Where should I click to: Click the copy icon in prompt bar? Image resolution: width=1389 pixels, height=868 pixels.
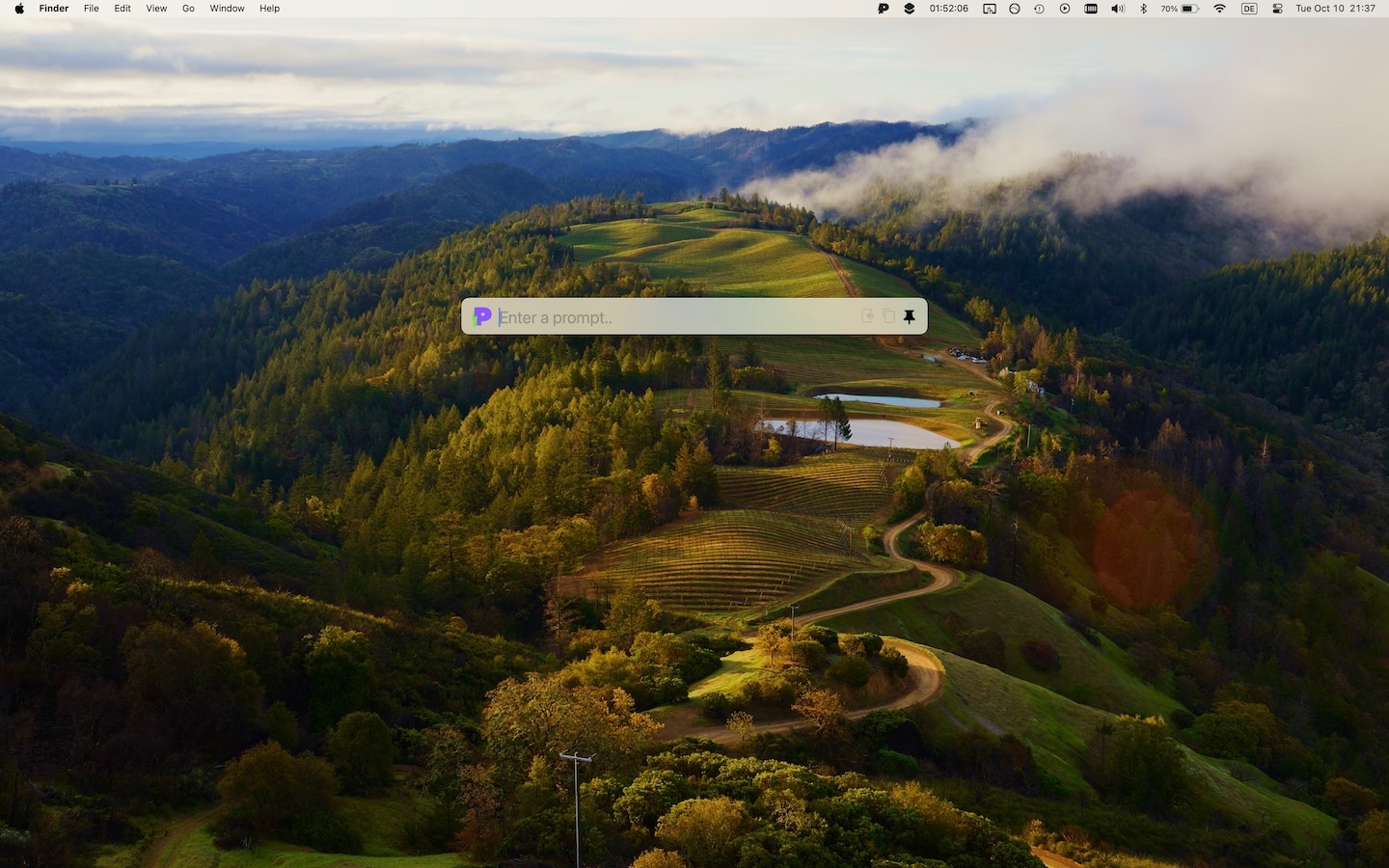(x=888, y=316)
